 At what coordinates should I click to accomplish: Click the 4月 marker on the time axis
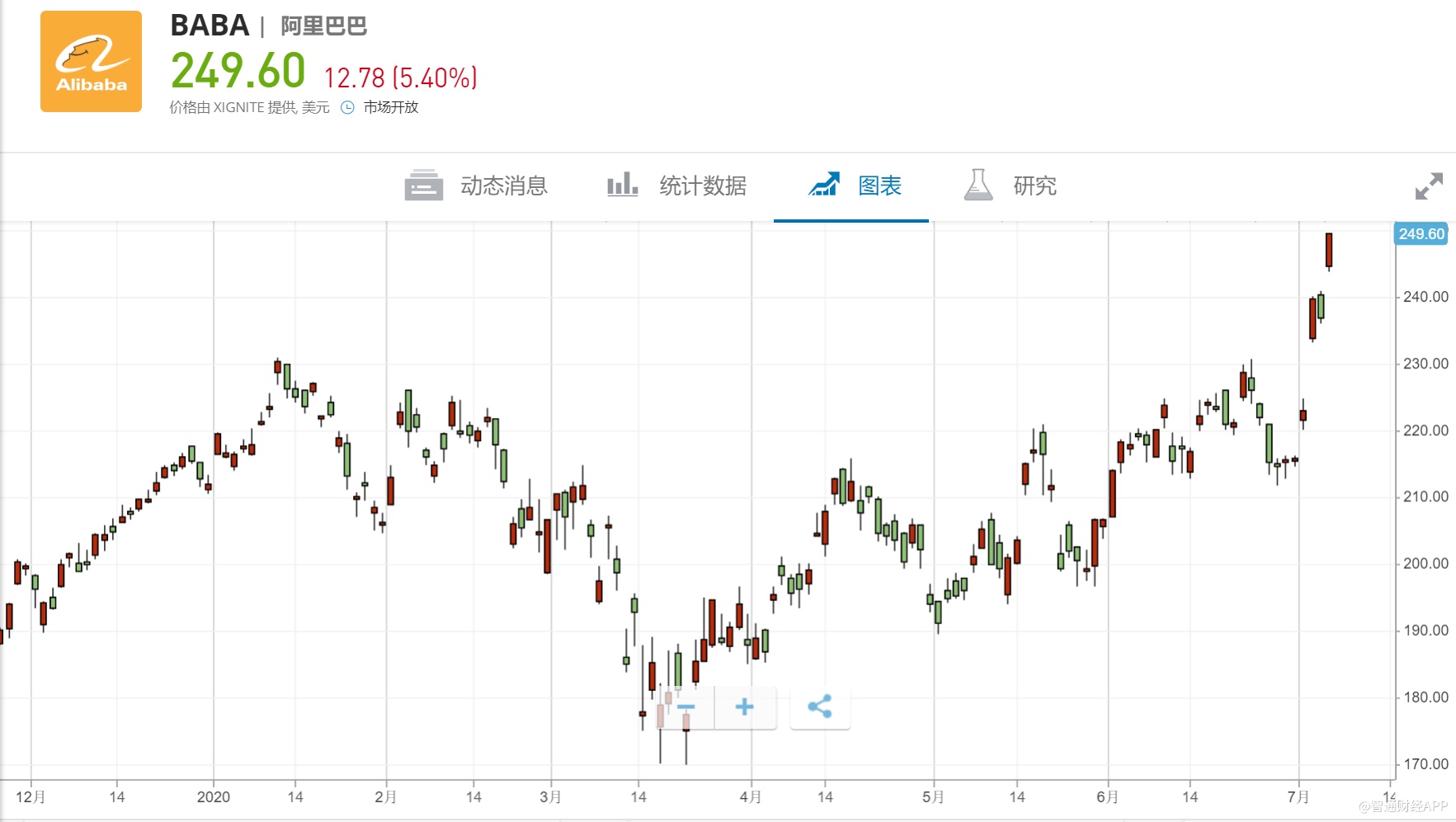pyautogui.click(x=751, y=797)
